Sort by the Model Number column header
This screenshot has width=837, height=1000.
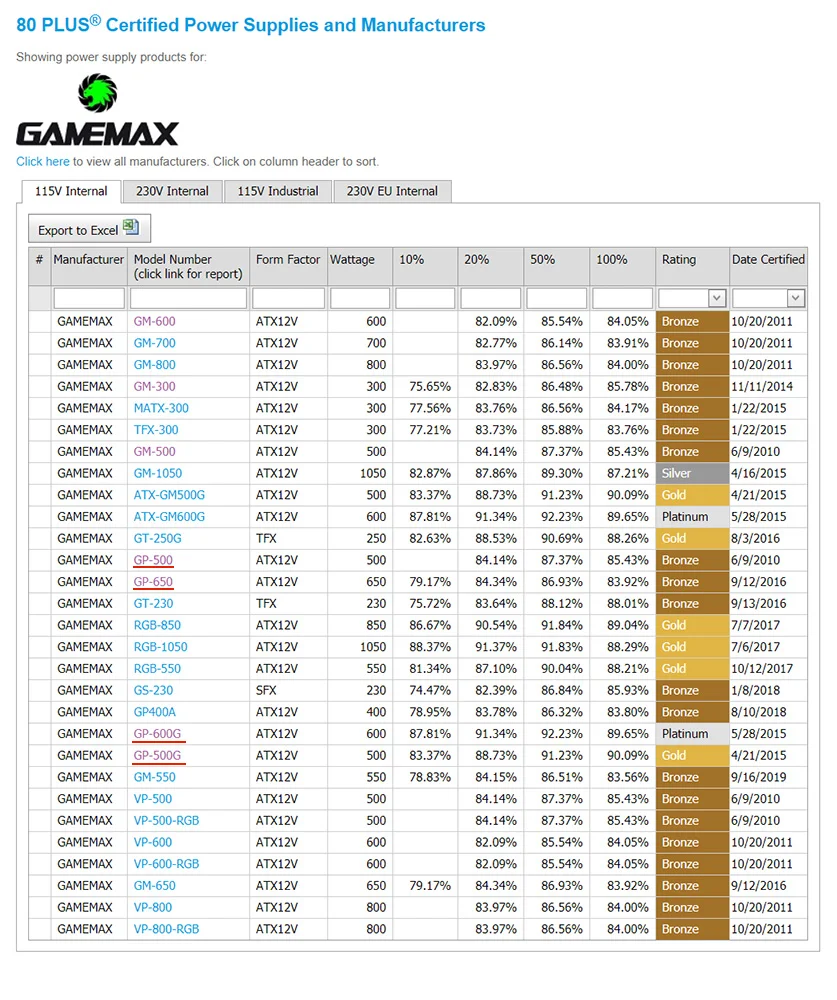[x=188, y=267]
